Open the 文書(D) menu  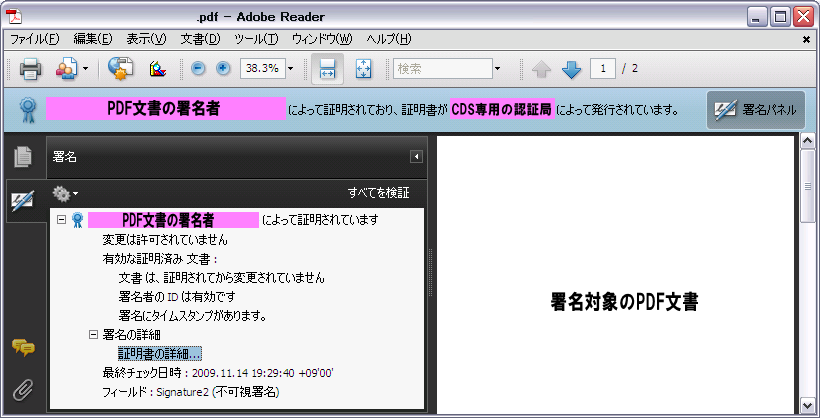tap(200, 39)
